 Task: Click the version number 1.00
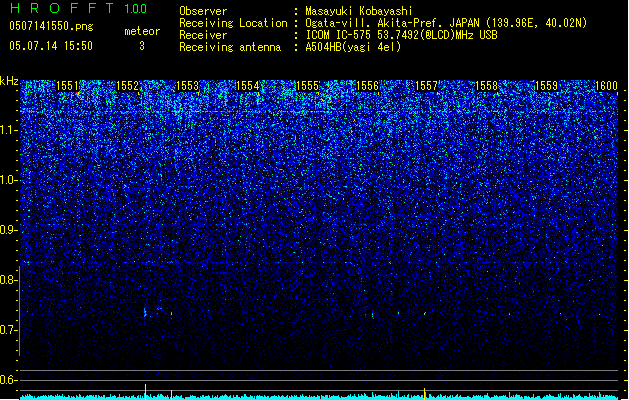[136, 8]
